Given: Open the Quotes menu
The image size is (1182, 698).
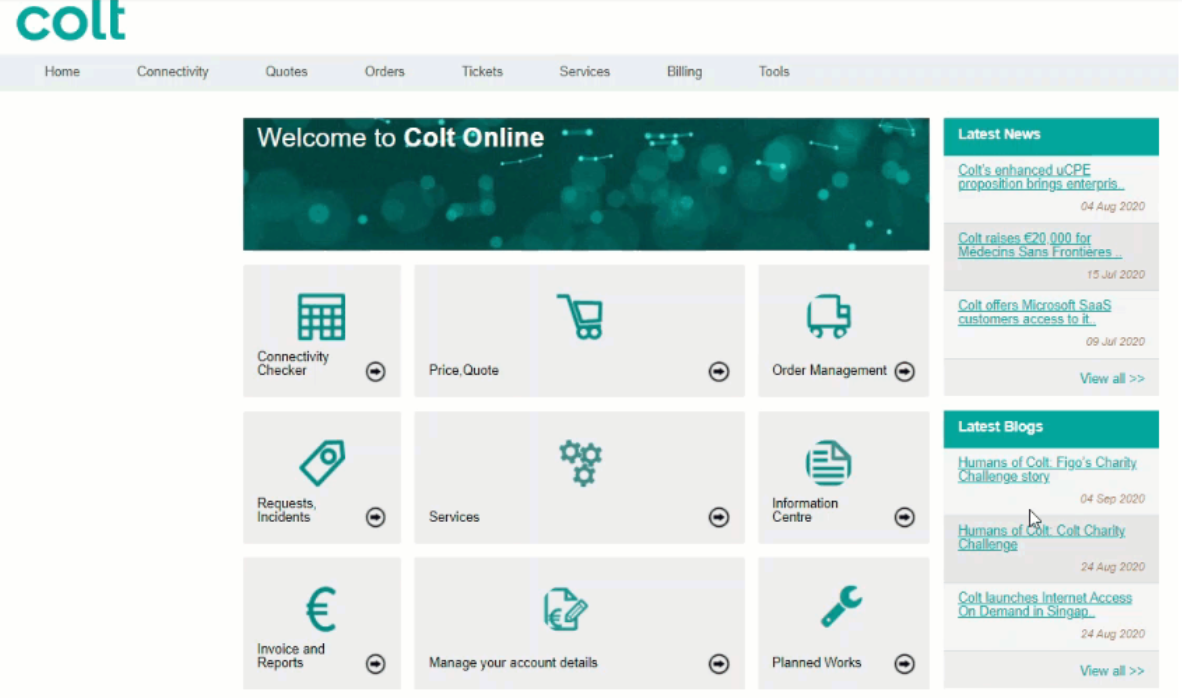Looking at the screenshot, I should pos(286,72).
